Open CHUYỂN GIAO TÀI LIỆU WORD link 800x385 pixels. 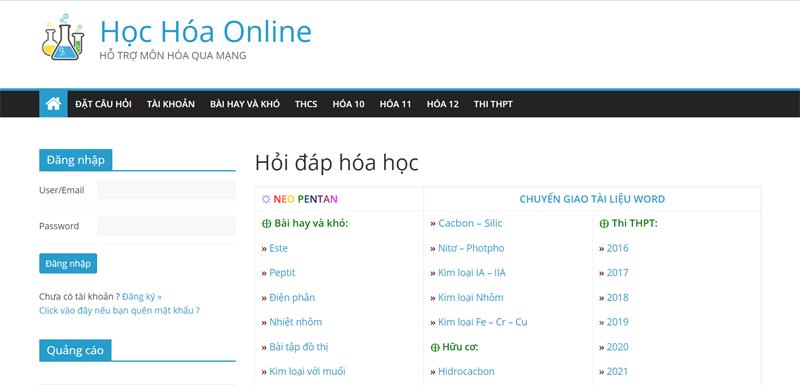(592, 199)
